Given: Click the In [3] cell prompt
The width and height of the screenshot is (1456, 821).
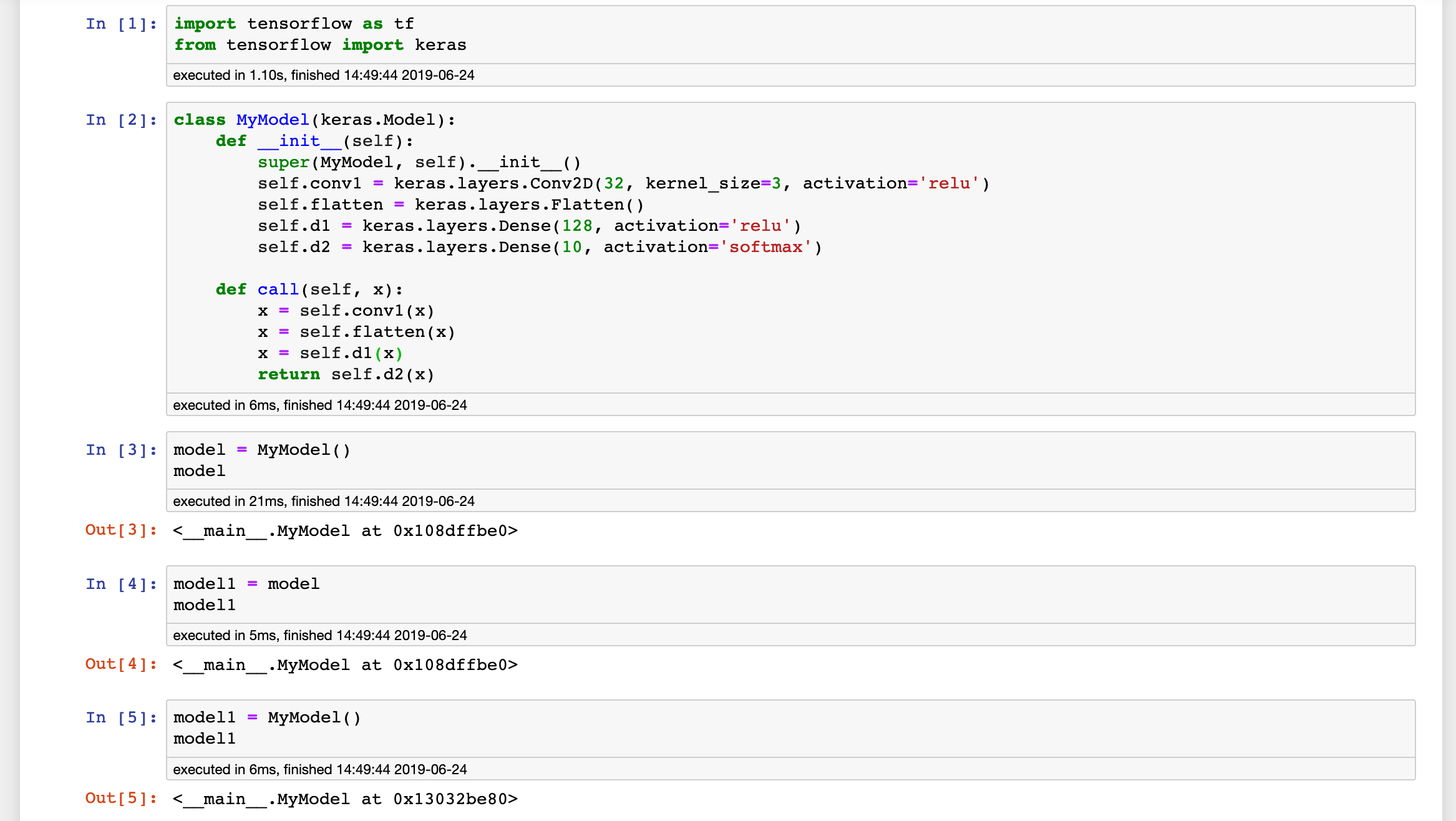Looking at the screenshot, I should (121, 450).
